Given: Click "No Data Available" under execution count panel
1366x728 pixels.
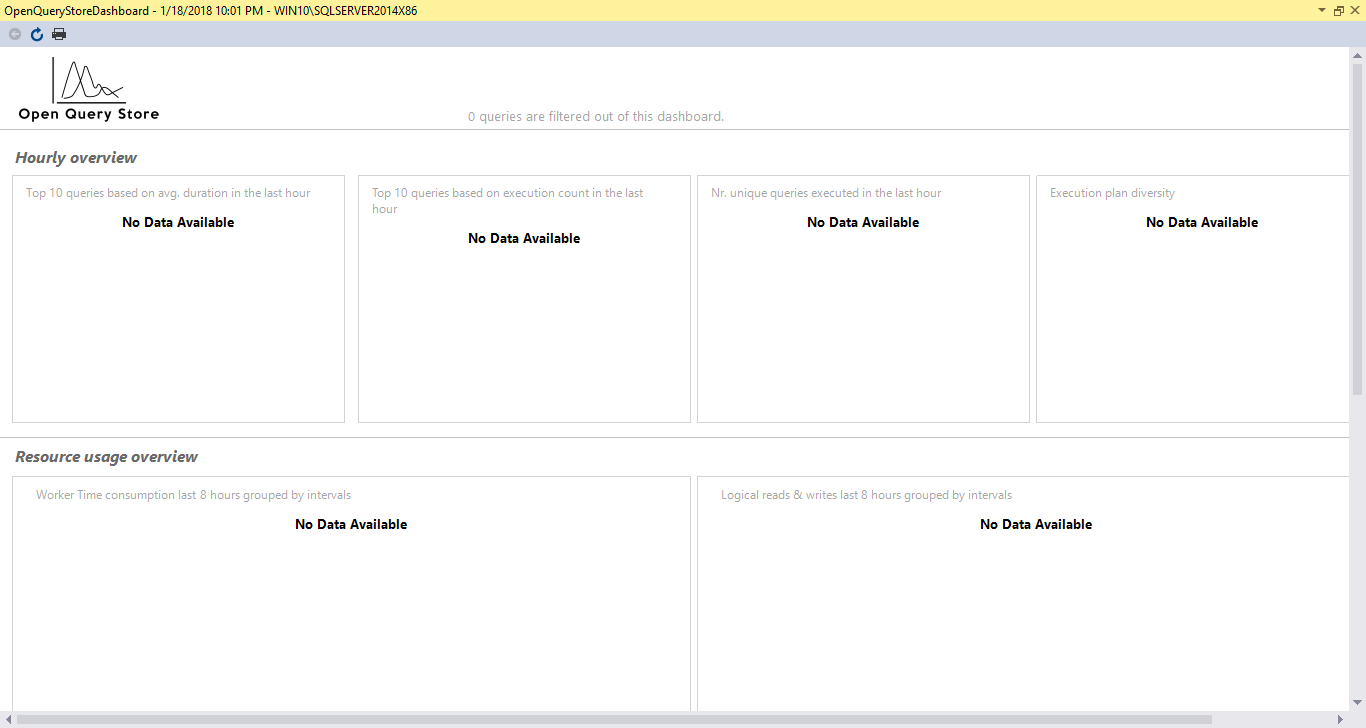Looking at the screenshot, I should (524, 238).
